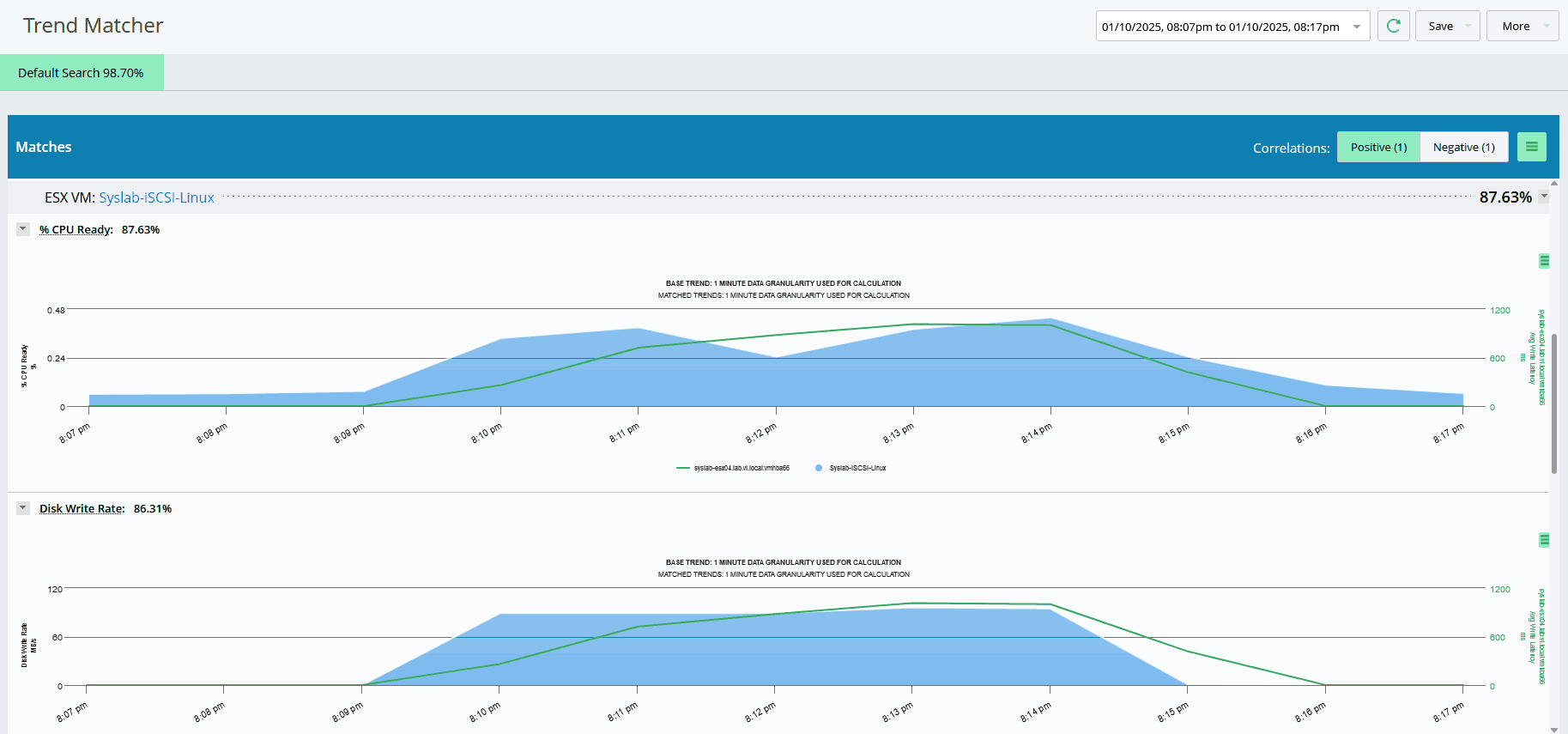Click the 1200 axis label on CPU chart
1568x734 pixels.
click(1499, 310)
